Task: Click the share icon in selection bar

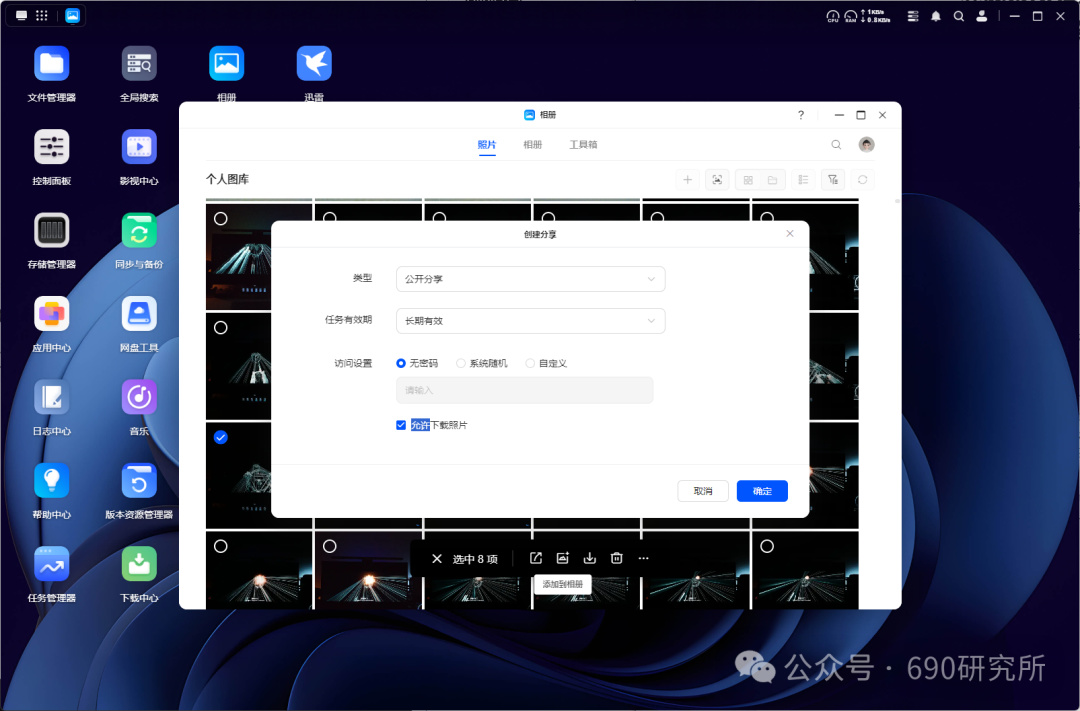Action: (536, 558)
